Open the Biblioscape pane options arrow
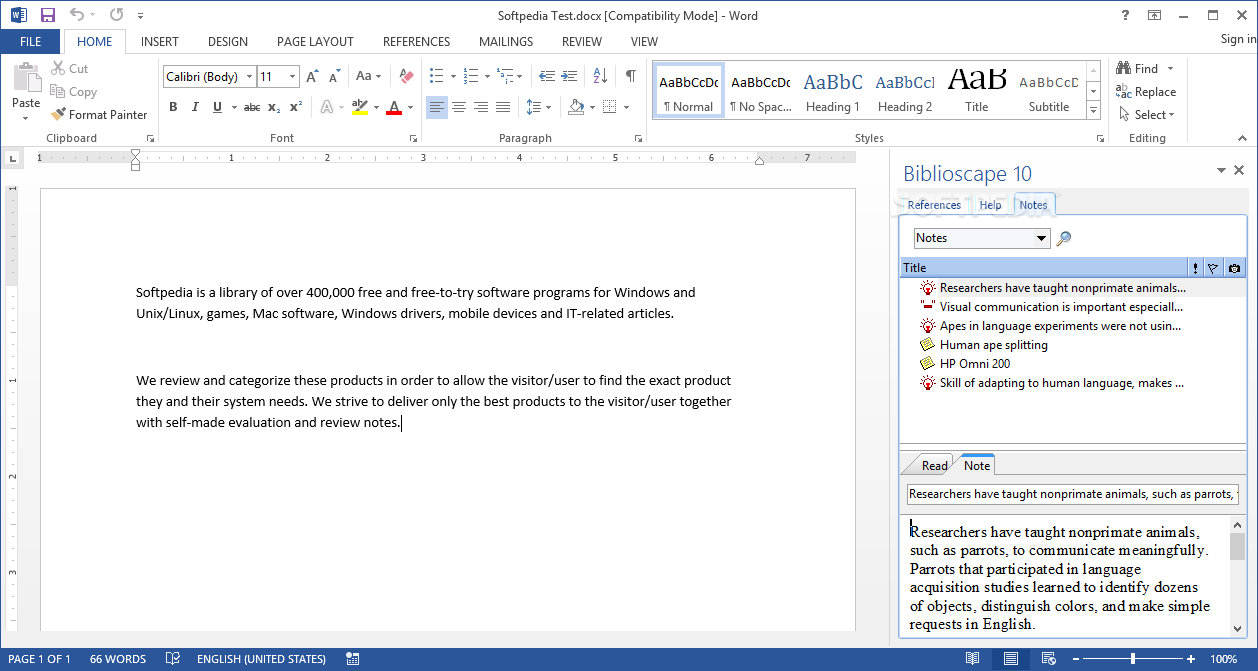Viewport: 1258px width, 671px height. click(x=1221, y=171)
